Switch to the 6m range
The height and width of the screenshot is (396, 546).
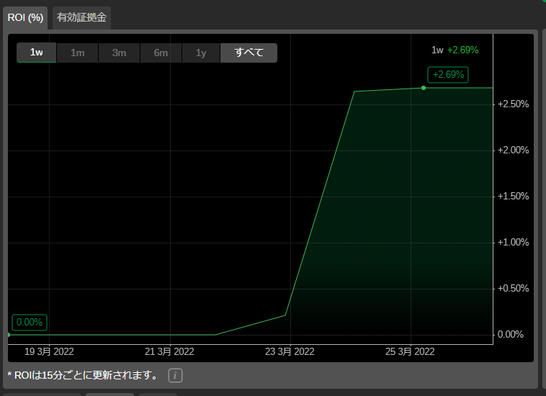coord(161,53)
